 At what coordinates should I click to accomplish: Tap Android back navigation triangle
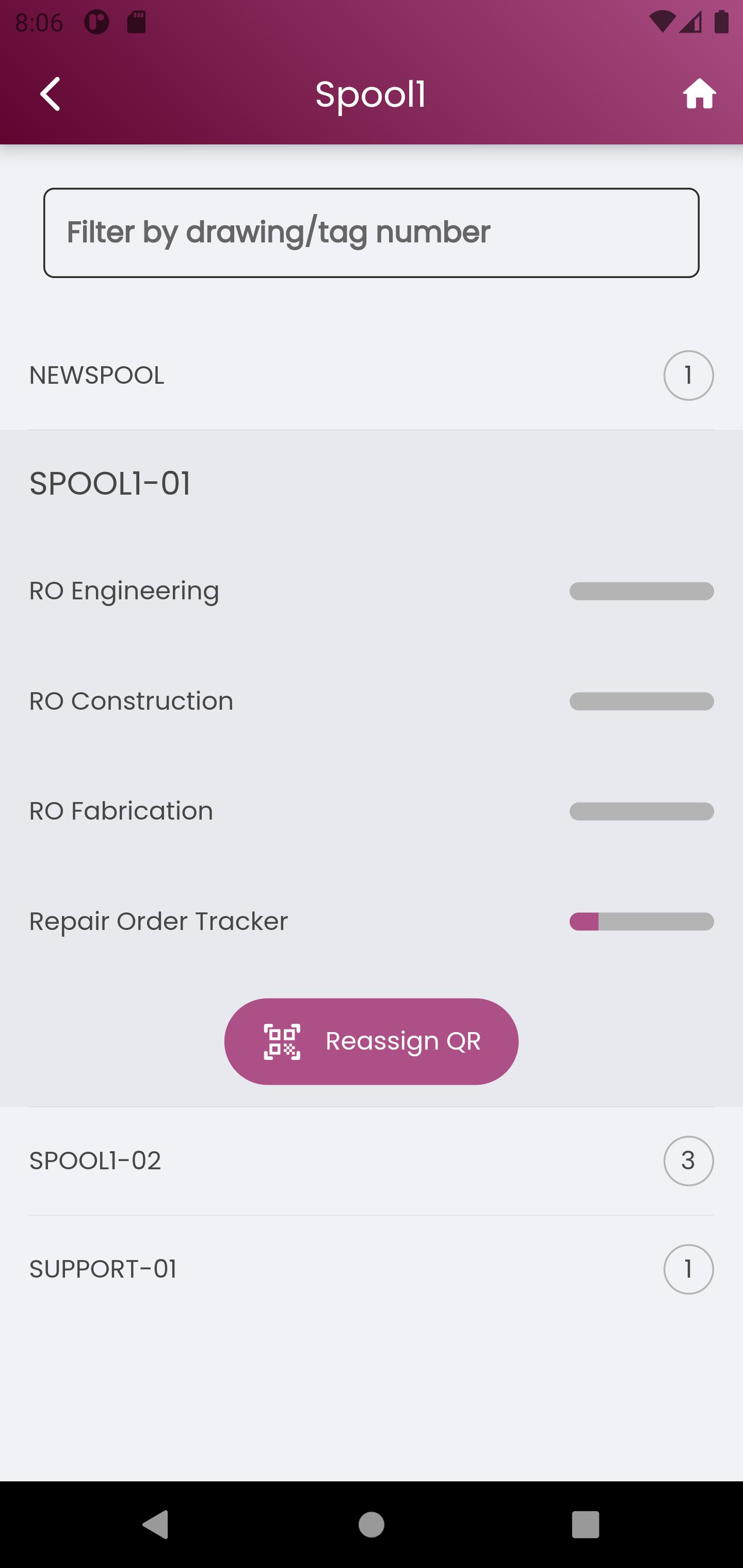point(156,1524)
